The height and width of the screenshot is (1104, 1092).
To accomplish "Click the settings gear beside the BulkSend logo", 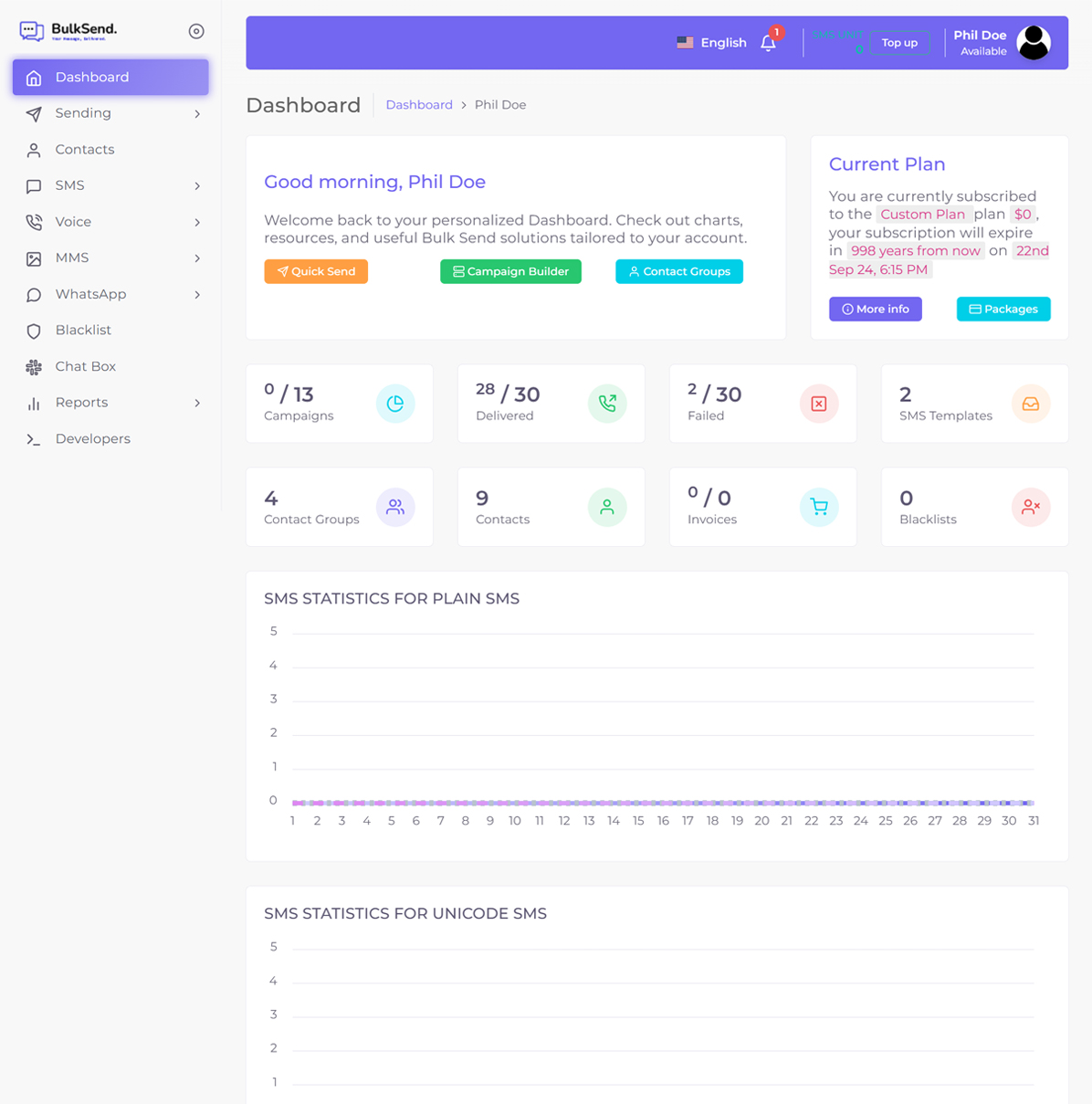I will [196, 31].
